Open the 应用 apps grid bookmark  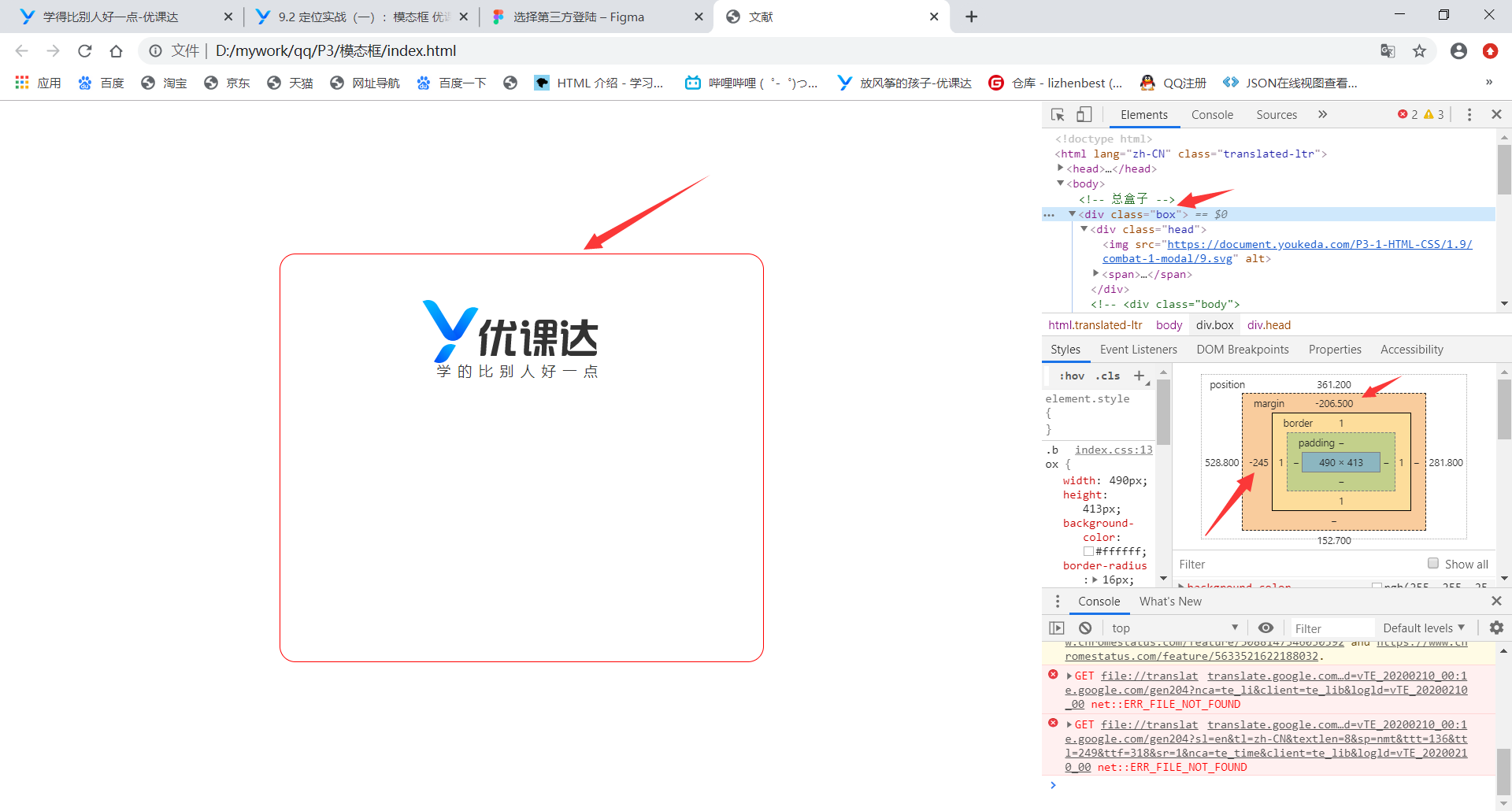(x=38, y=83)
